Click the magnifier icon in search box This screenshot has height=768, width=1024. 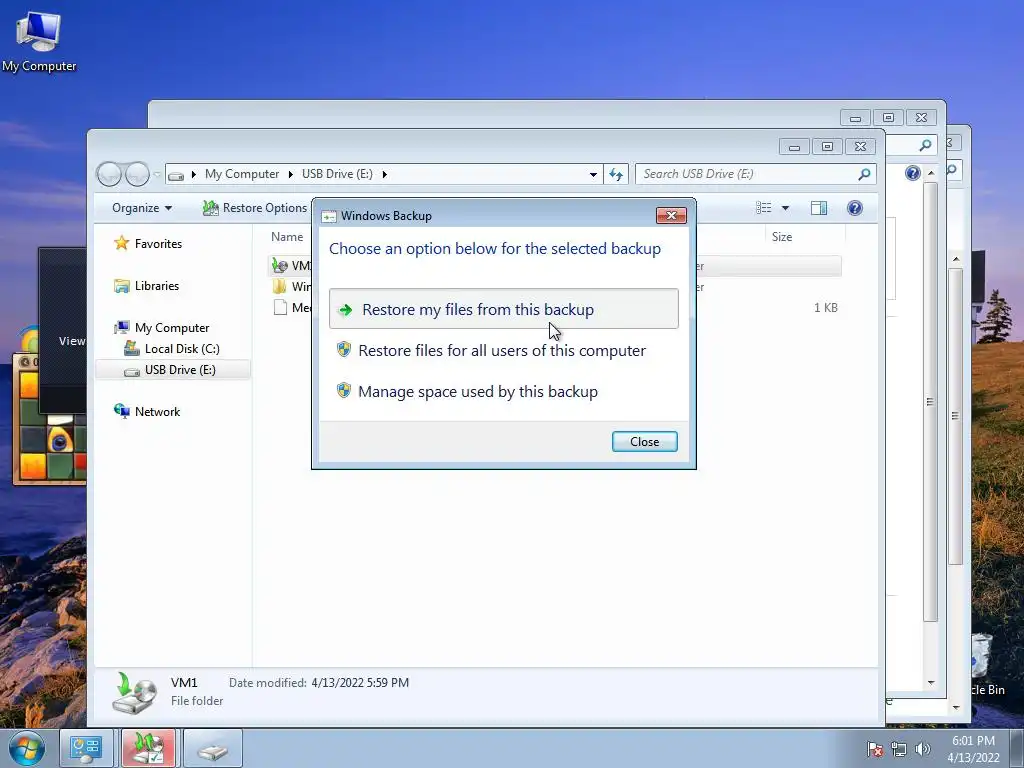(x=864, y=174)
